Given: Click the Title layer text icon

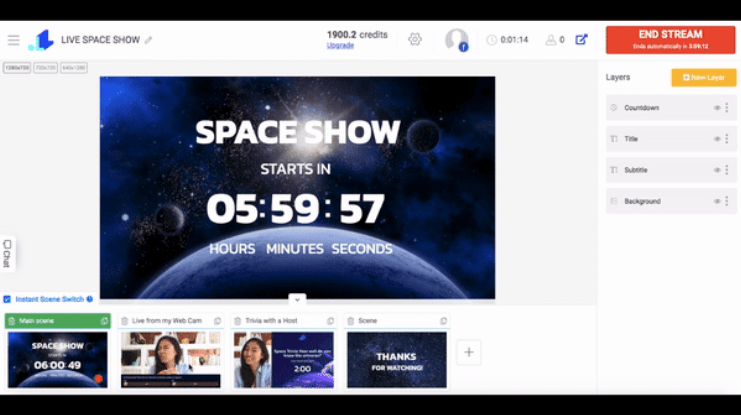Looking at the screenshot, I should point(613,139).
